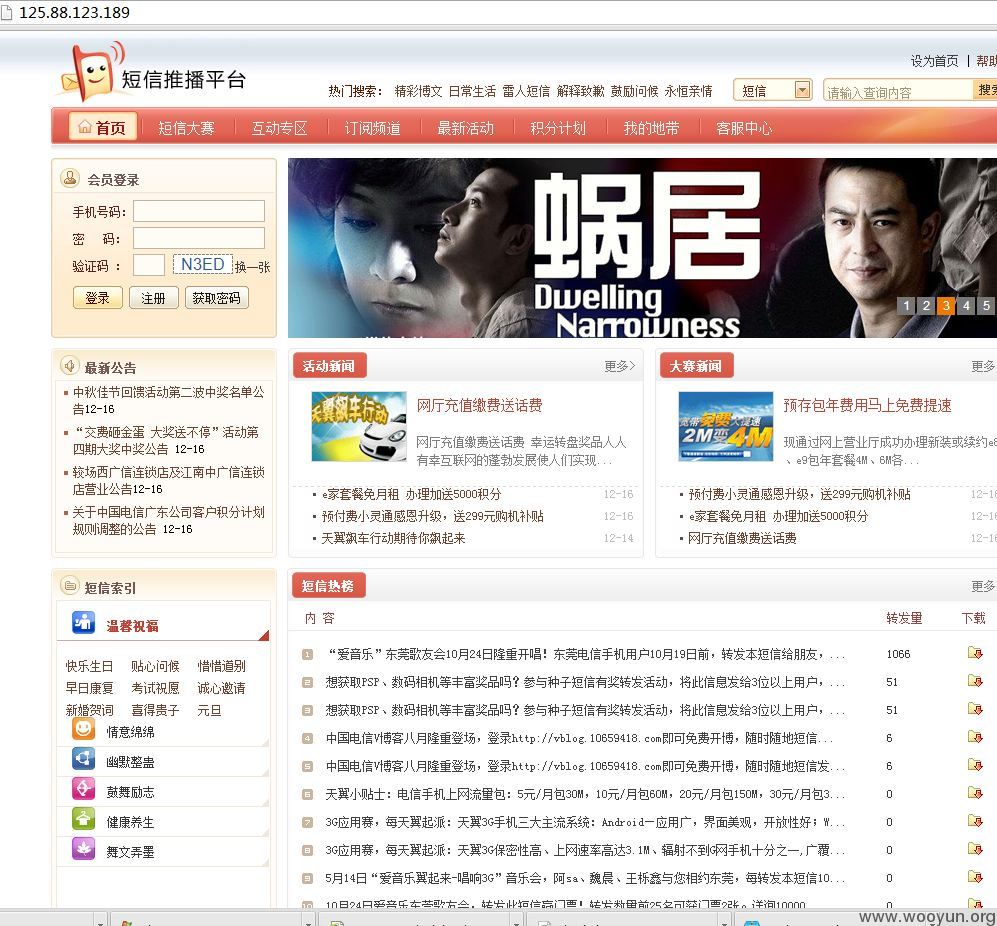Download row 8 3G应用赛 保密性 message
The width and height of the screenshot is (997, 926).
coord(975,848)
